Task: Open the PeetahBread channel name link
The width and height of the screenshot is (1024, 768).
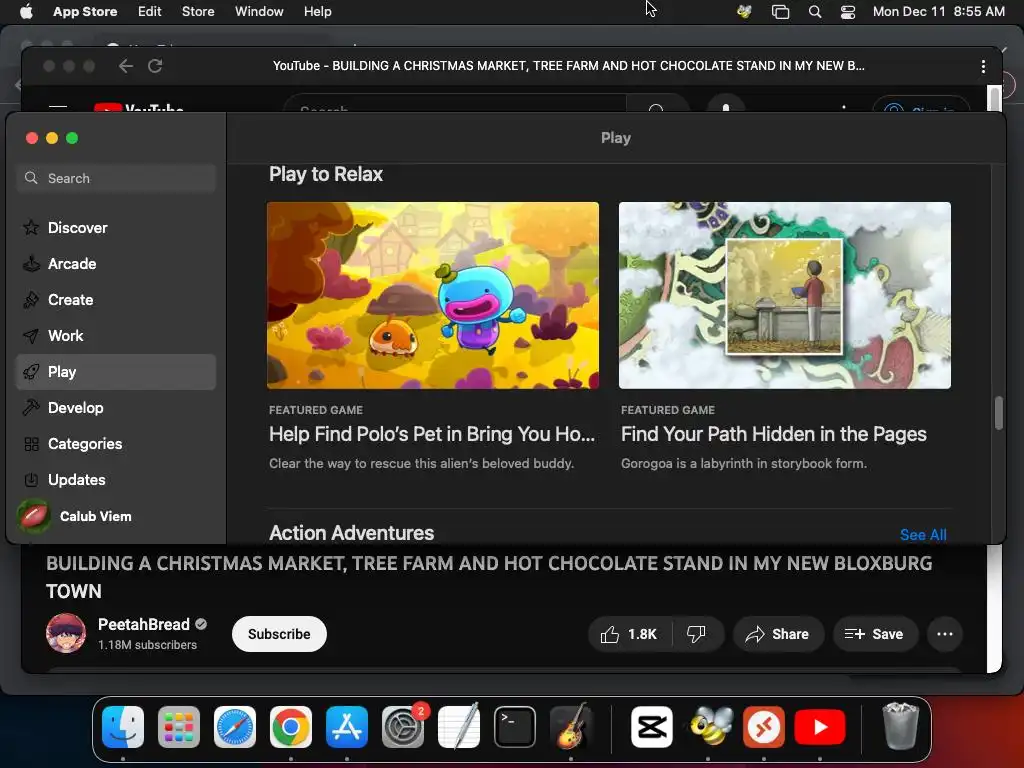Action: pyautogui.click(x=144, y=624)
